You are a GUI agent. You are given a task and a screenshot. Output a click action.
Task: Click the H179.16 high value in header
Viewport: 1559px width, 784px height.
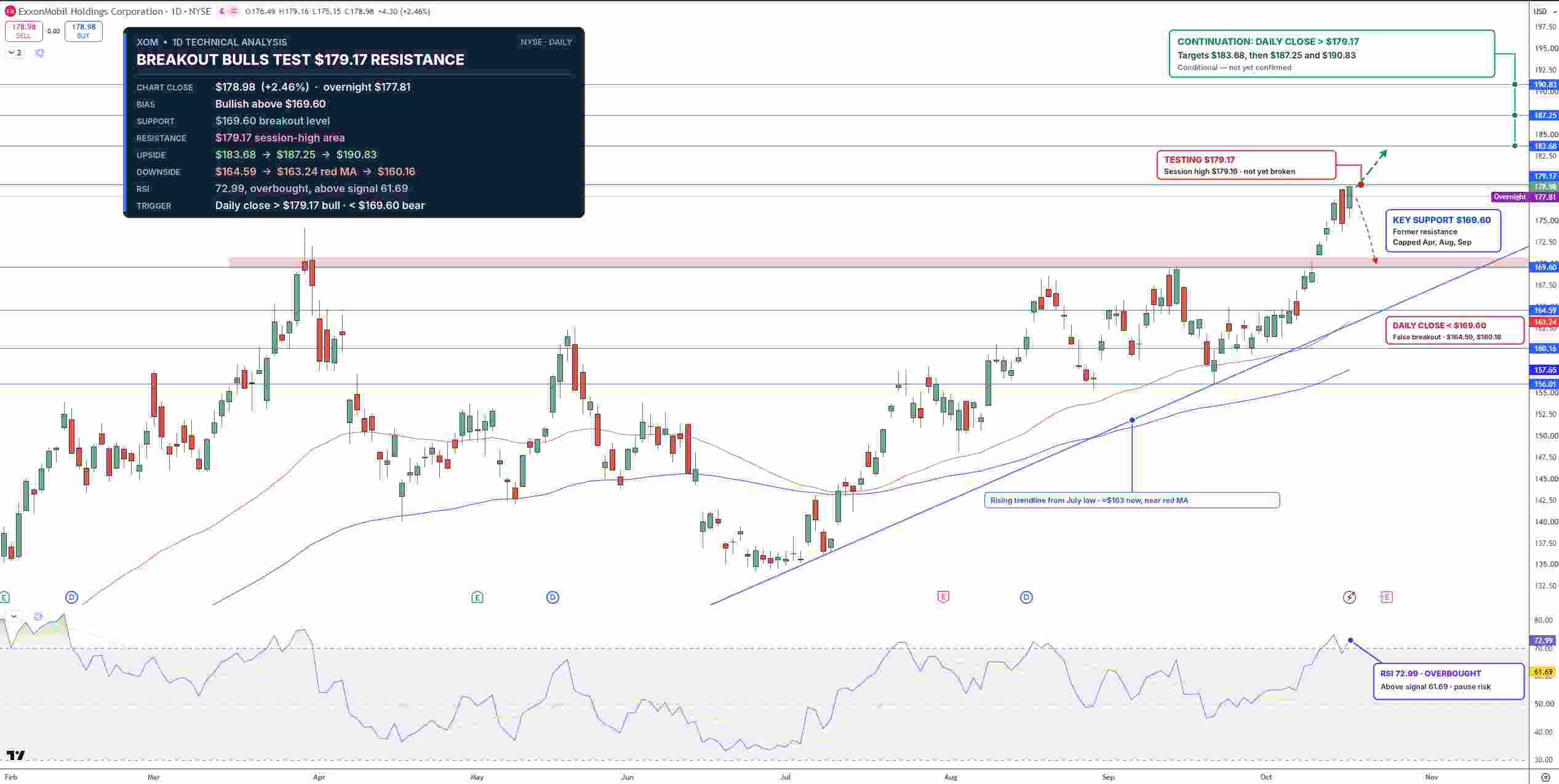(x=293, y=11)
